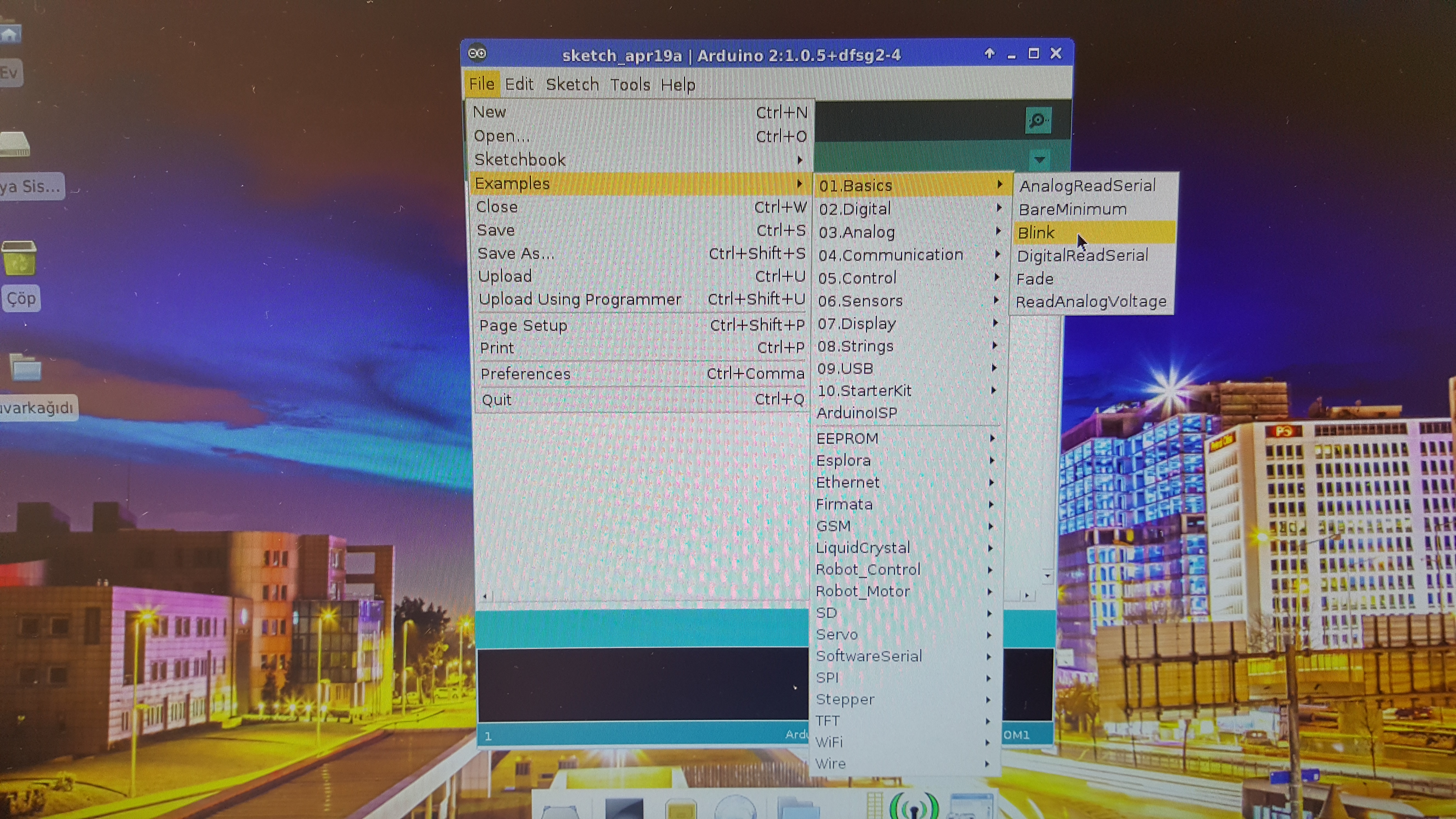Viewport: 1456px width, 819px height.
Task: Select the Çöp trash bin icon
Action: click(x=19, y=258)
